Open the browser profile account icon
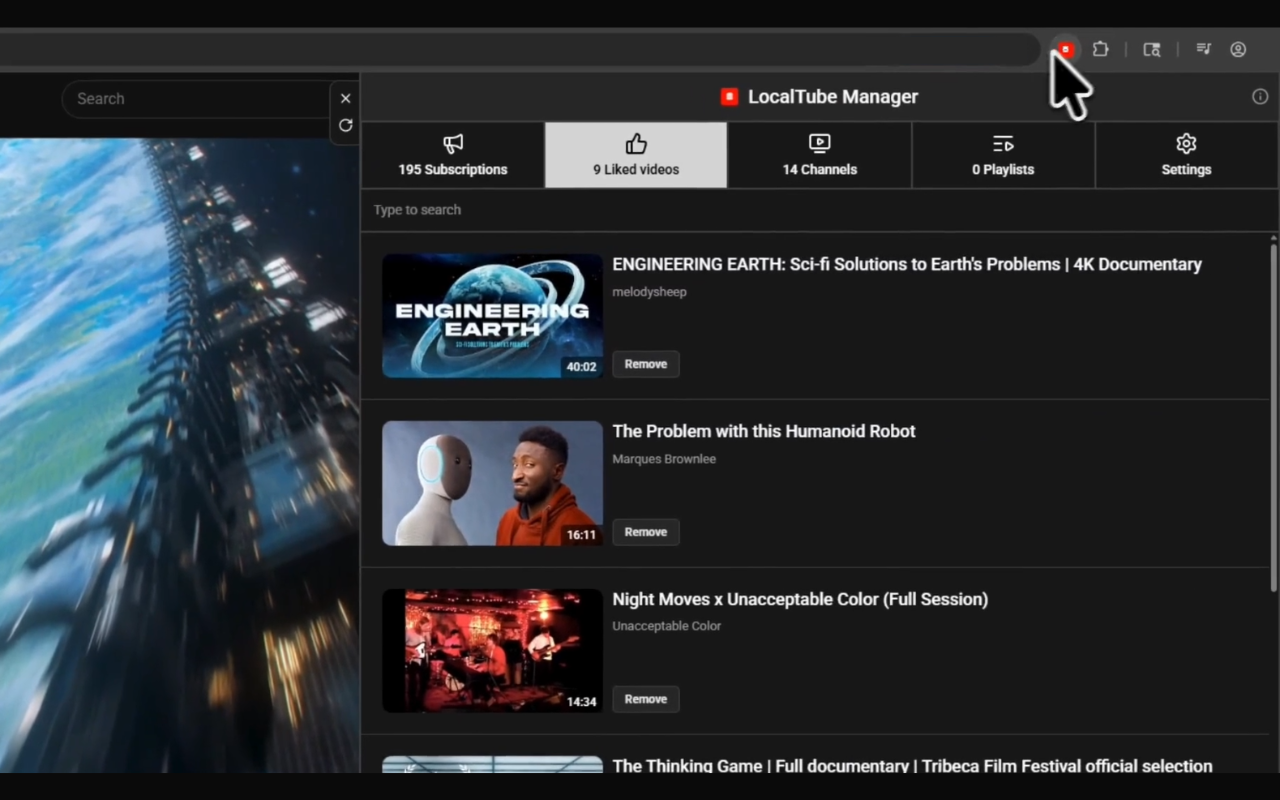Image resolution: width=1280 pixels, height=800 pixels. [1238, 49]
